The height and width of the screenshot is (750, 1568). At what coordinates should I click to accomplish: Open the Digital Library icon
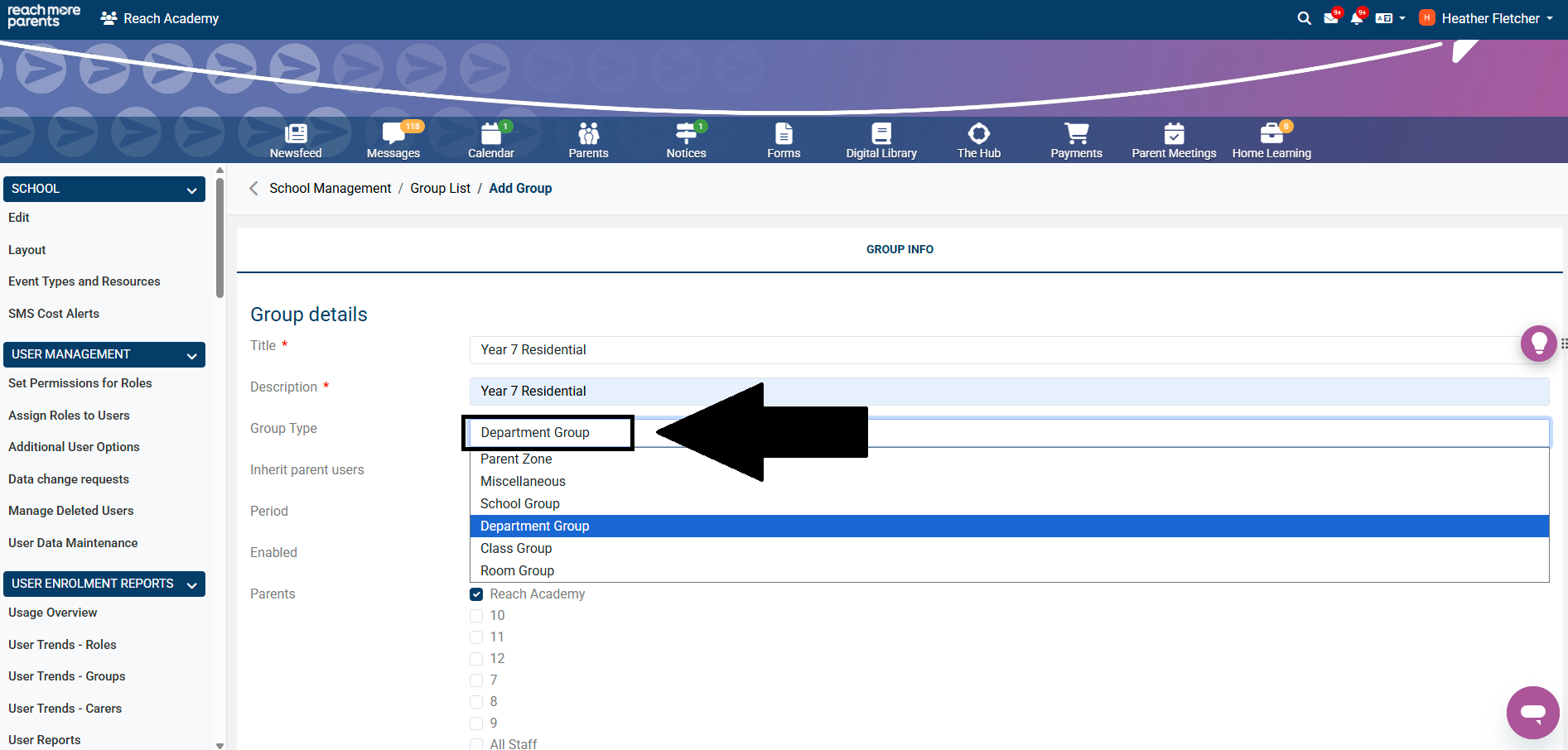(x=881, y=140)
